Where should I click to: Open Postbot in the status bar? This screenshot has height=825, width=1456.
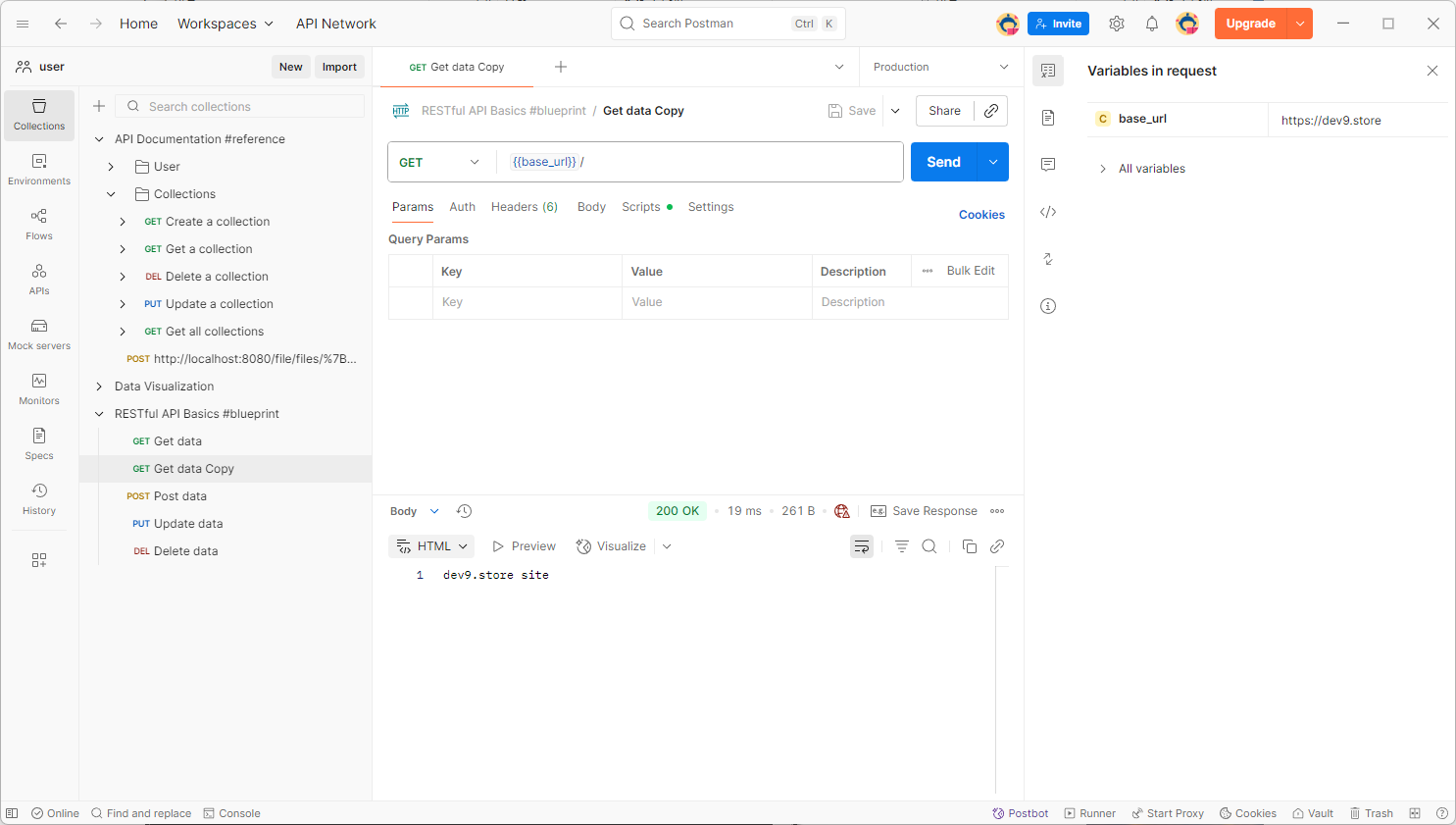pos(1021,813)
